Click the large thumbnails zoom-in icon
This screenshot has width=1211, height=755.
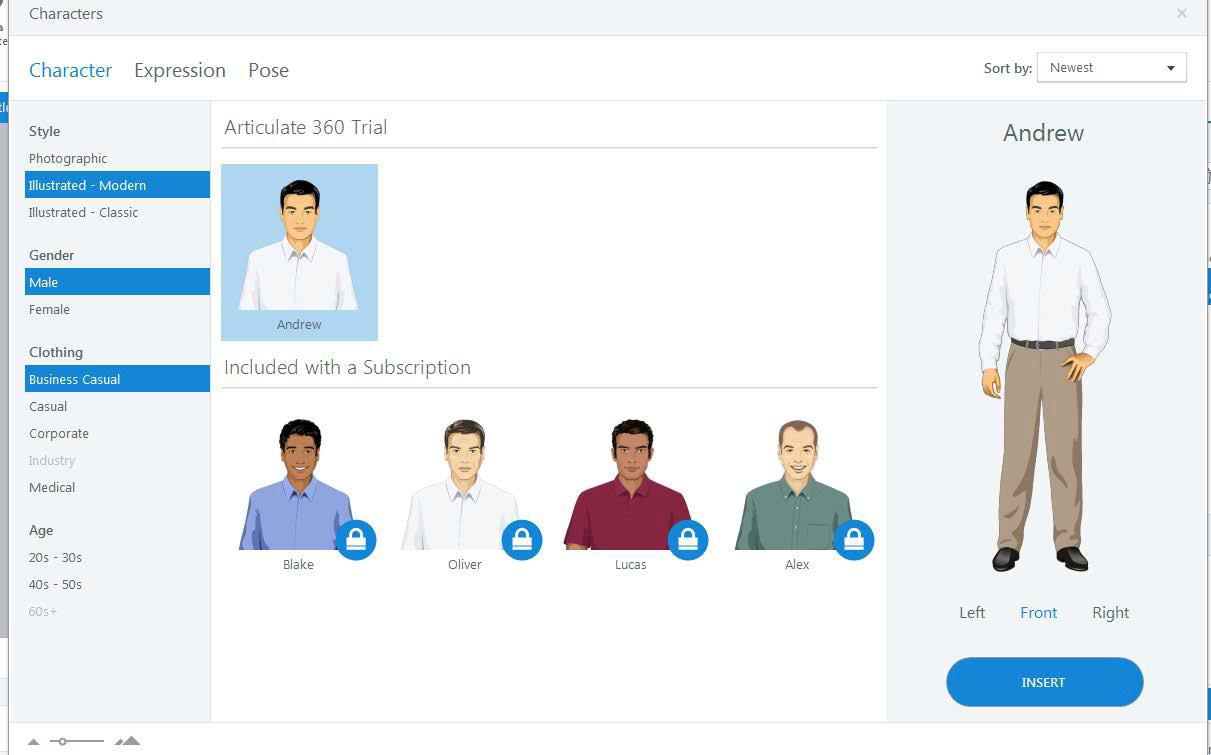click(x=127, y=741)
